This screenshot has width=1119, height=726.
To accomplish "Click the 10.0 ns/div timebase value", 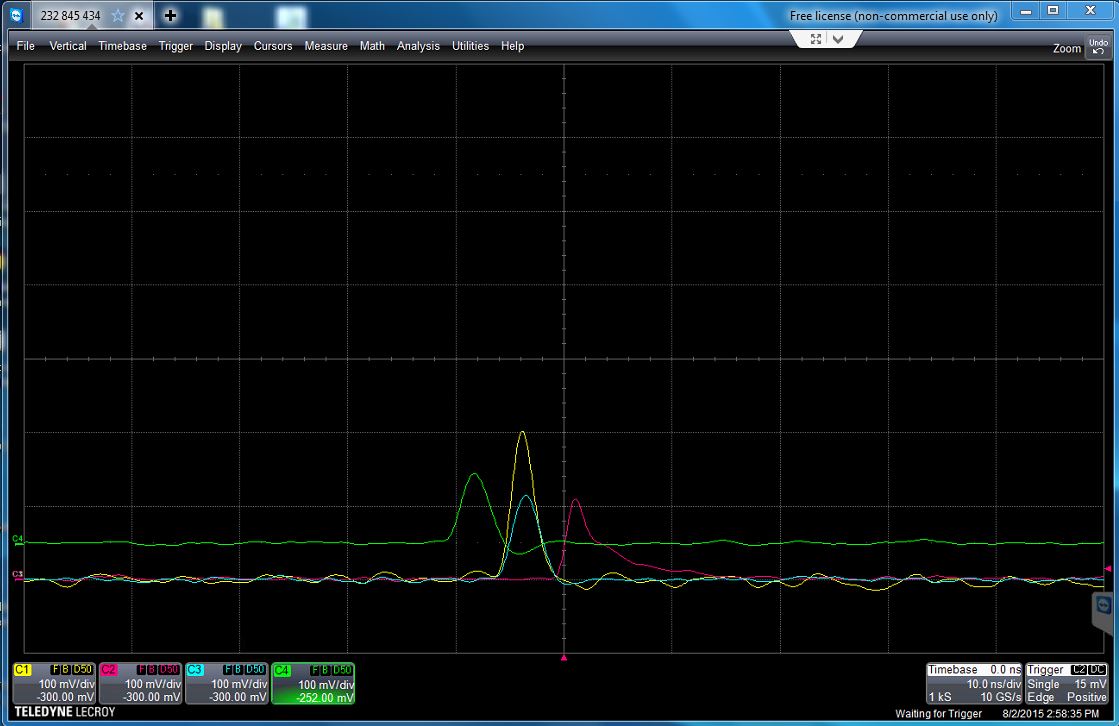I will [x=993, y=684].
